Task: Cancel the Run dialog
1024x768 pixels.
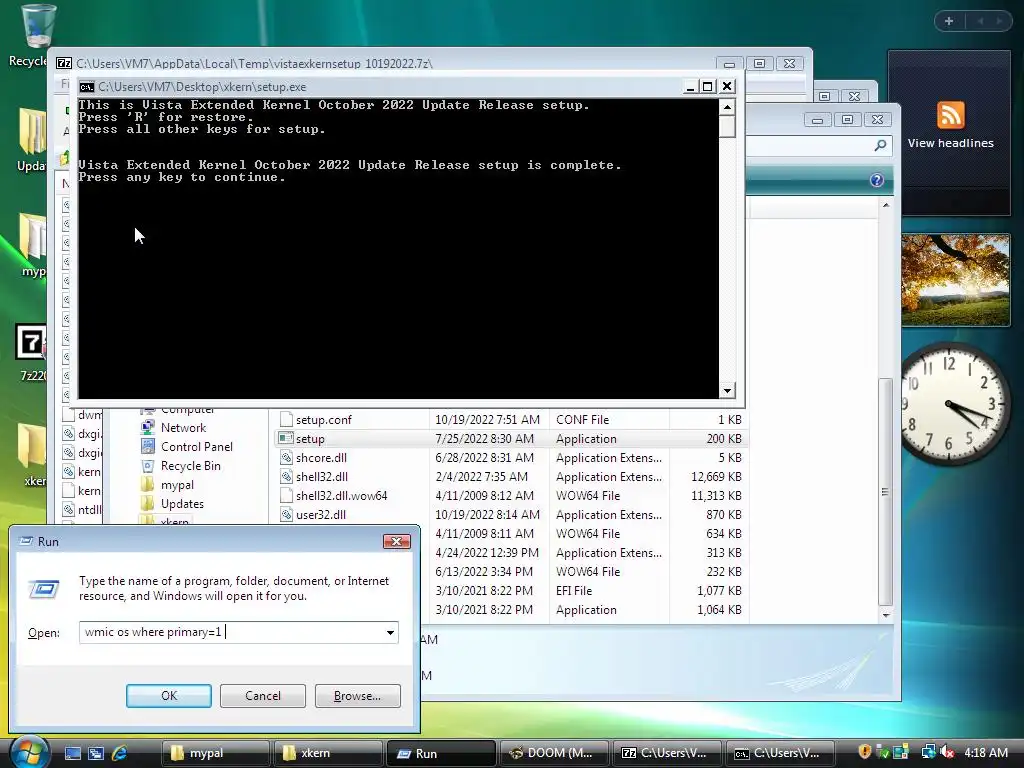Action: click(x=263, y=696)
